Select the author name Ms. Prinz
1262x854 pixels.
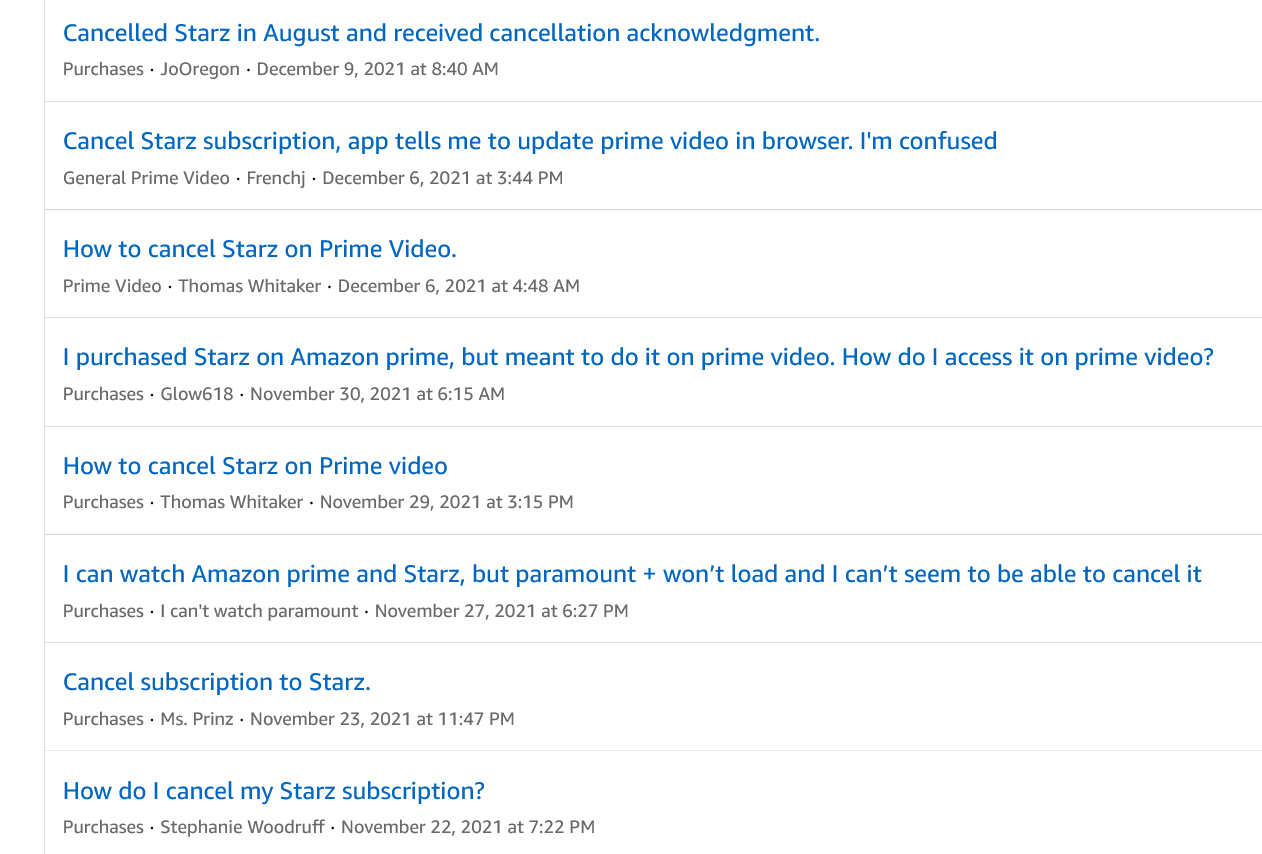197,719
